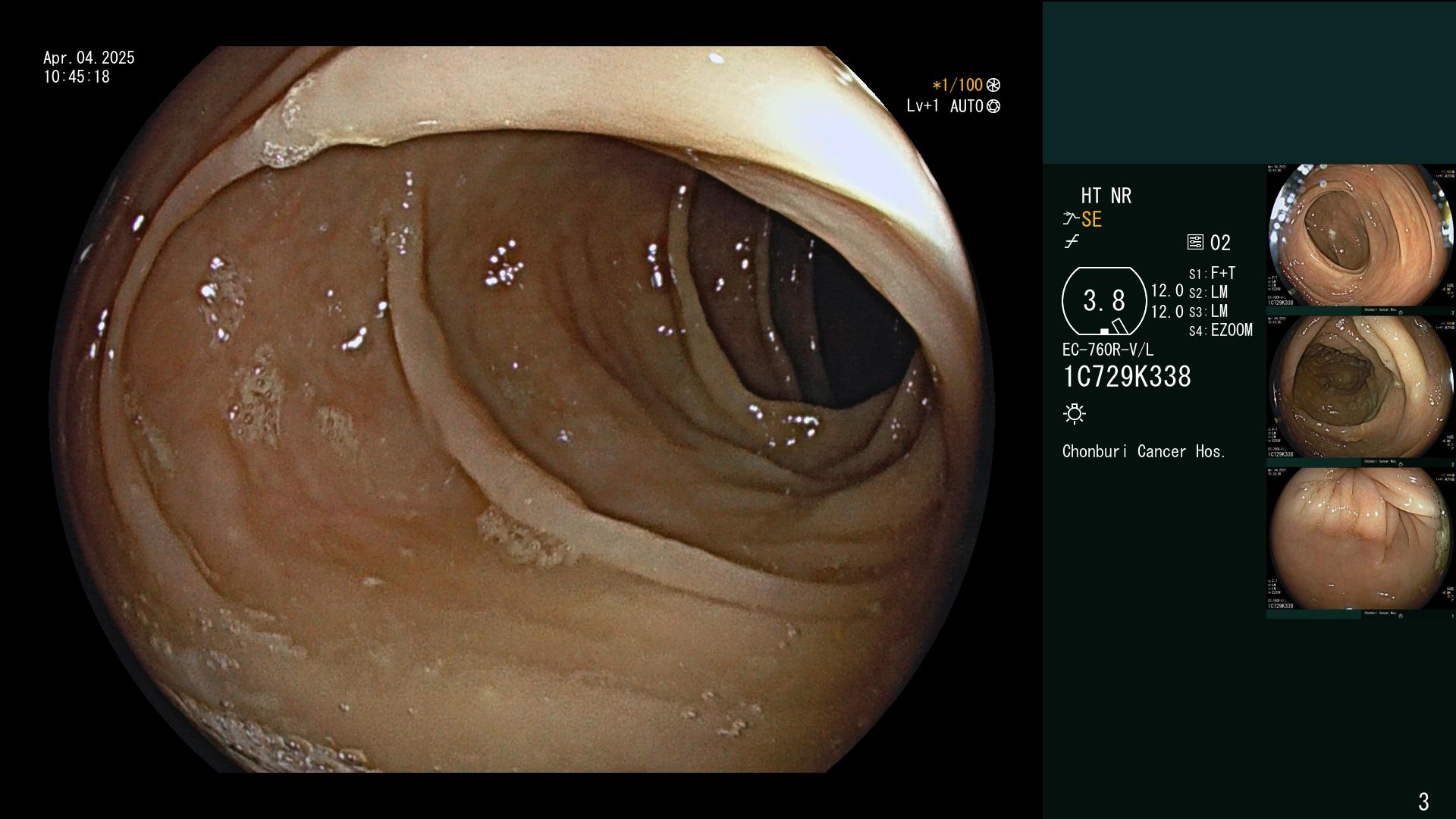Click the page number 3 at bottom right

tap(1423, 801)
